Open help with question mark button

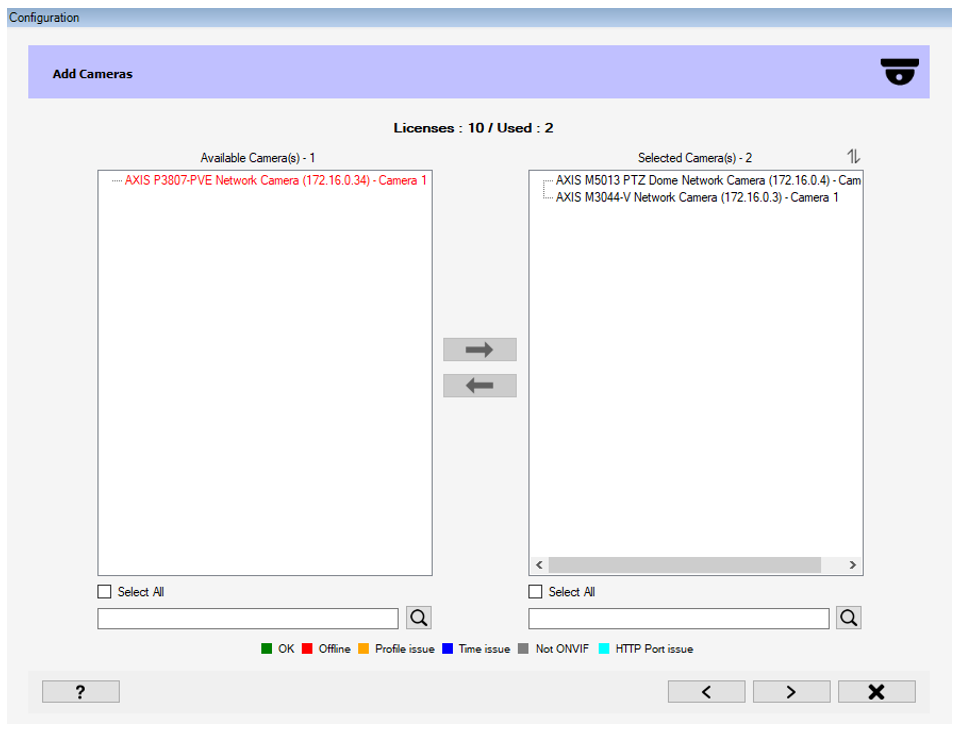[81, 692]
